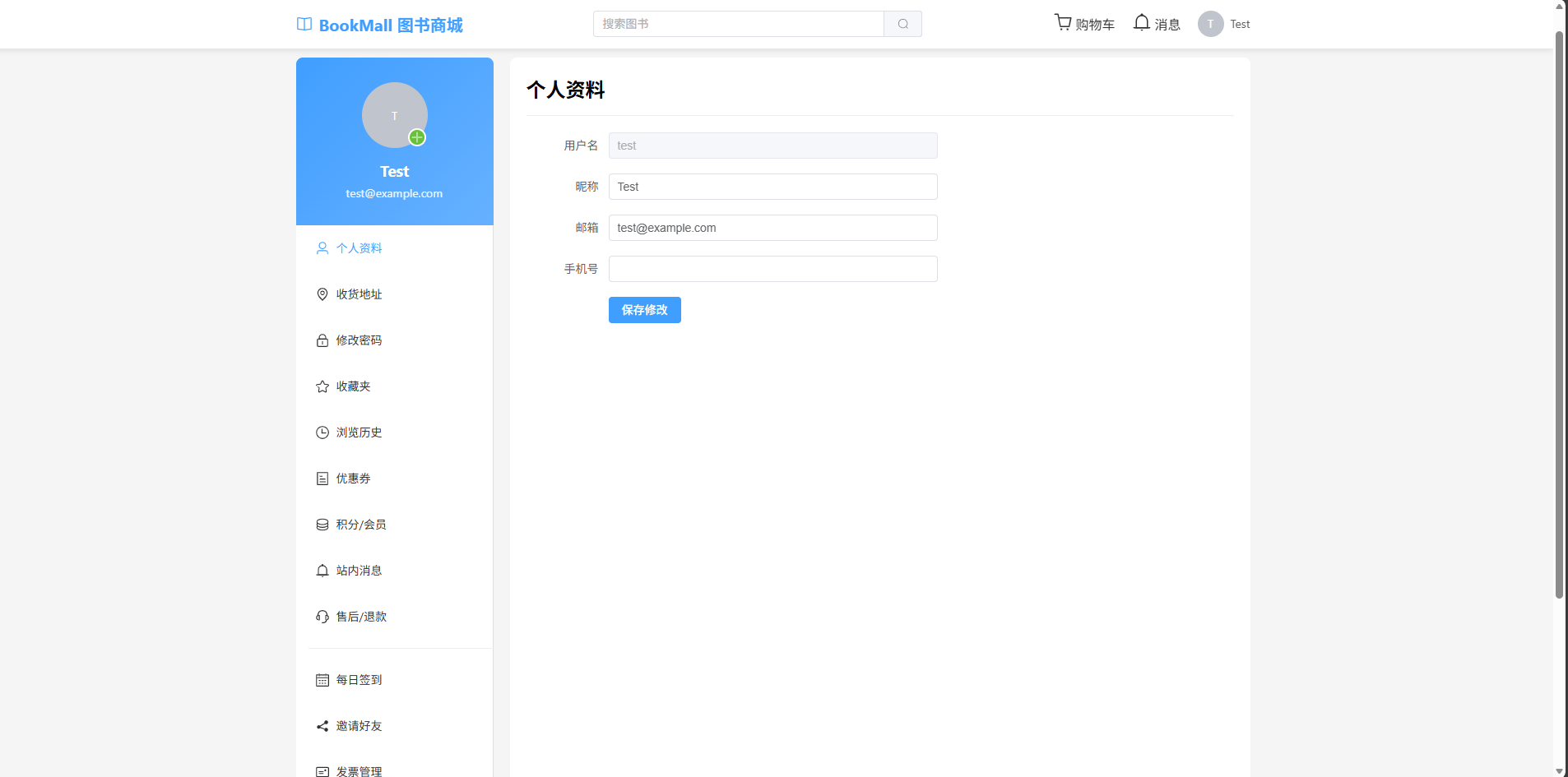Click the coins icon for 积分/会员
This screenshot has height=777, width=1568.
click(322, 525)
